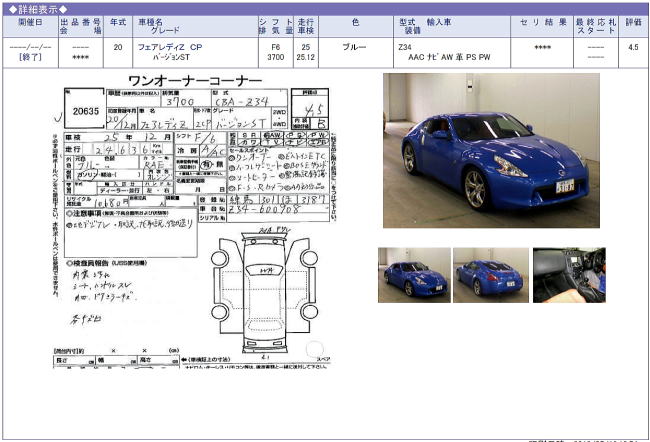
Task: Click the 評価 column header
Action: (633, 26)
